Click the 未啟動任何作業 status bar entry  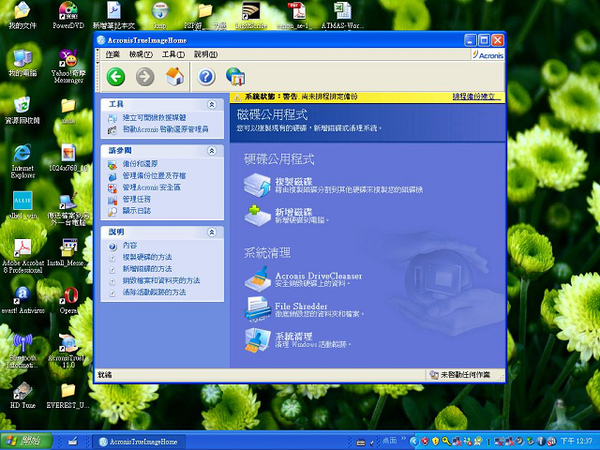460,375
